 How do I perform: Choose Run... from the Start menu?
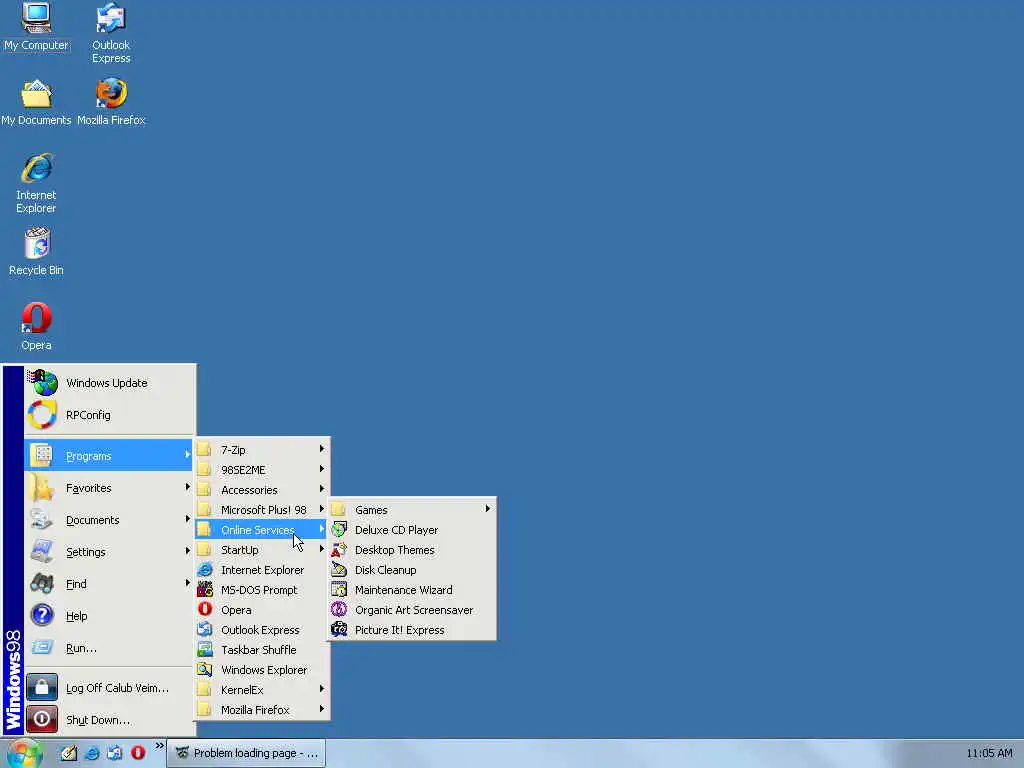110,648
